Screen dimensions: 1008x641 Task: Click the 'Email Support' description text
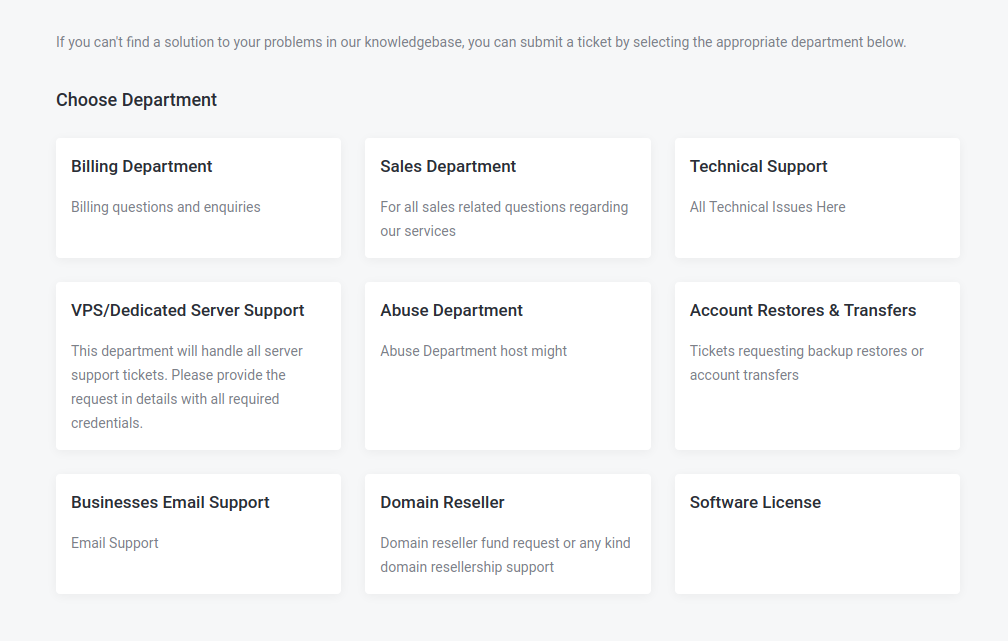coord(114,543)
